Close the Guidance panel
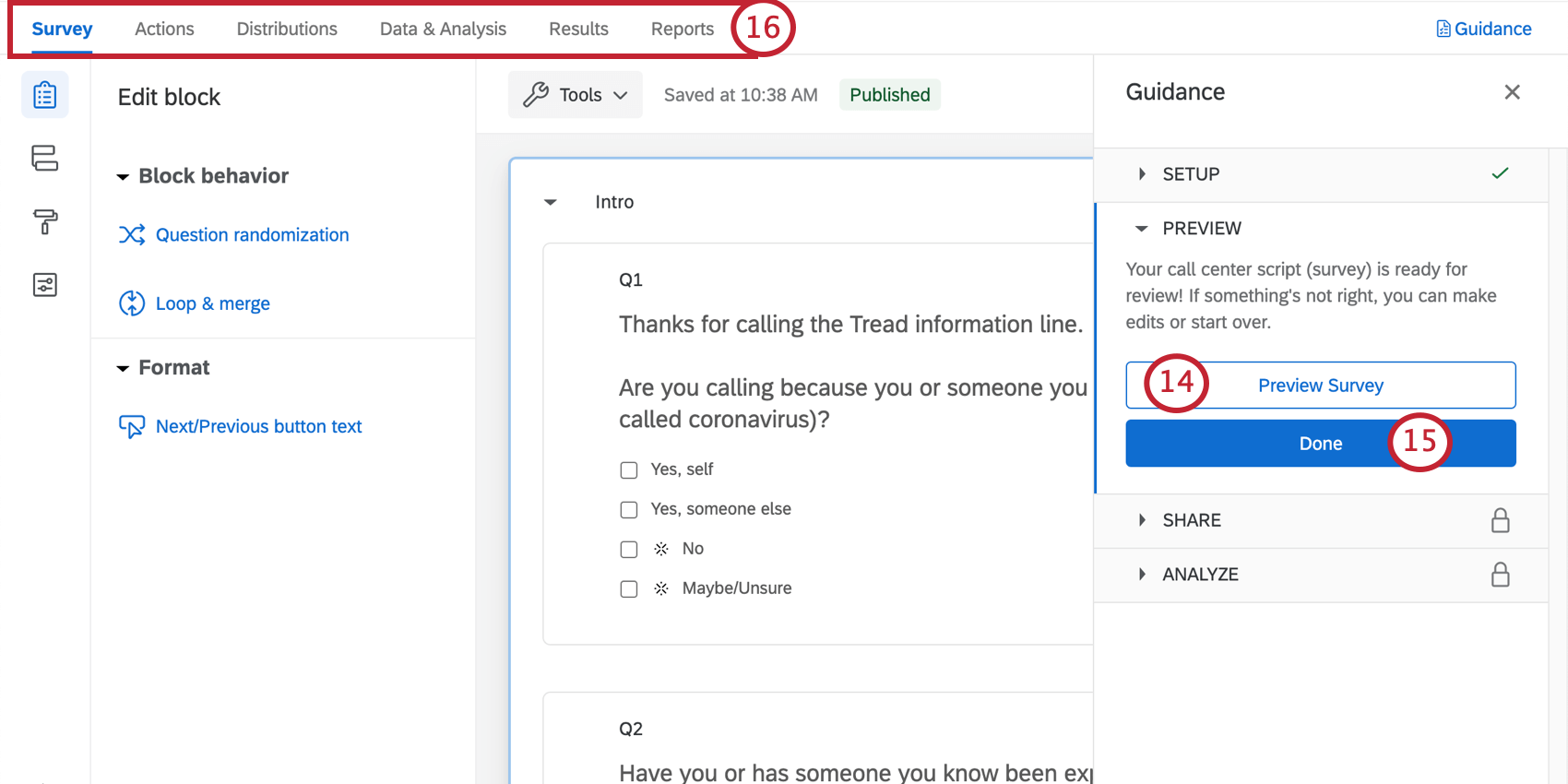 click(x=1512, y=92)
